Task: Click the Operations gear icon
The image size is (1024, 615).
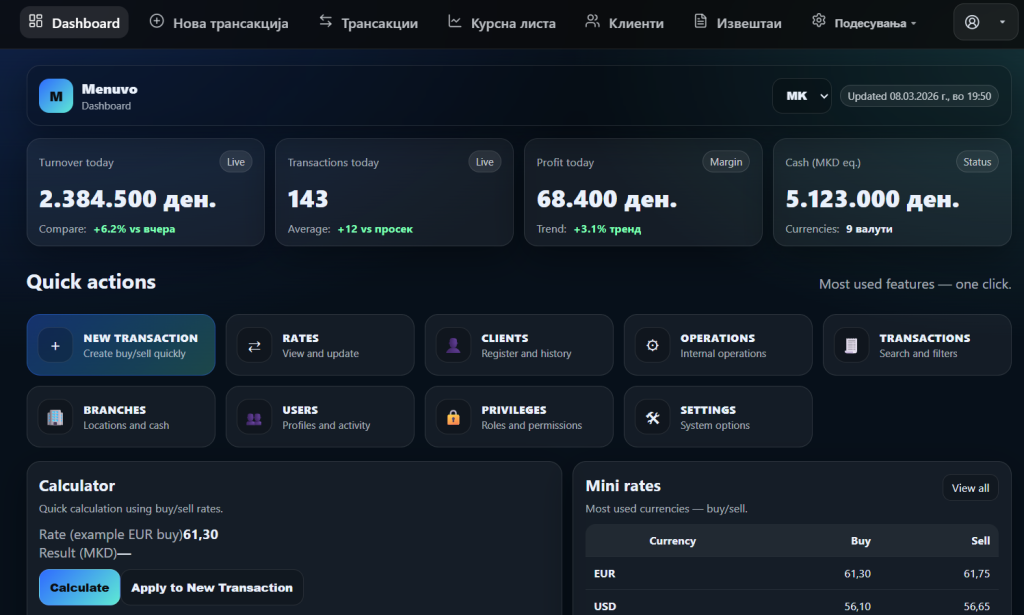Action: pyautogui.click(x=652, y=346)
